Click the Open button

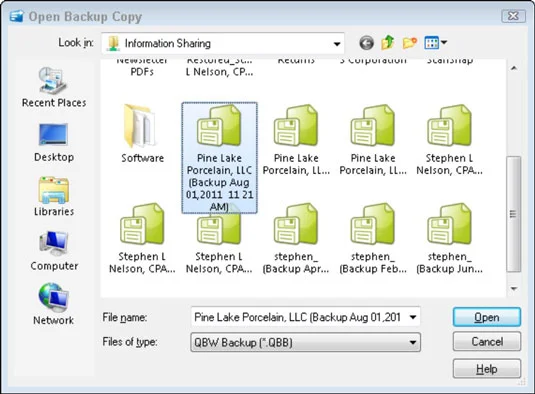point(487,317)
